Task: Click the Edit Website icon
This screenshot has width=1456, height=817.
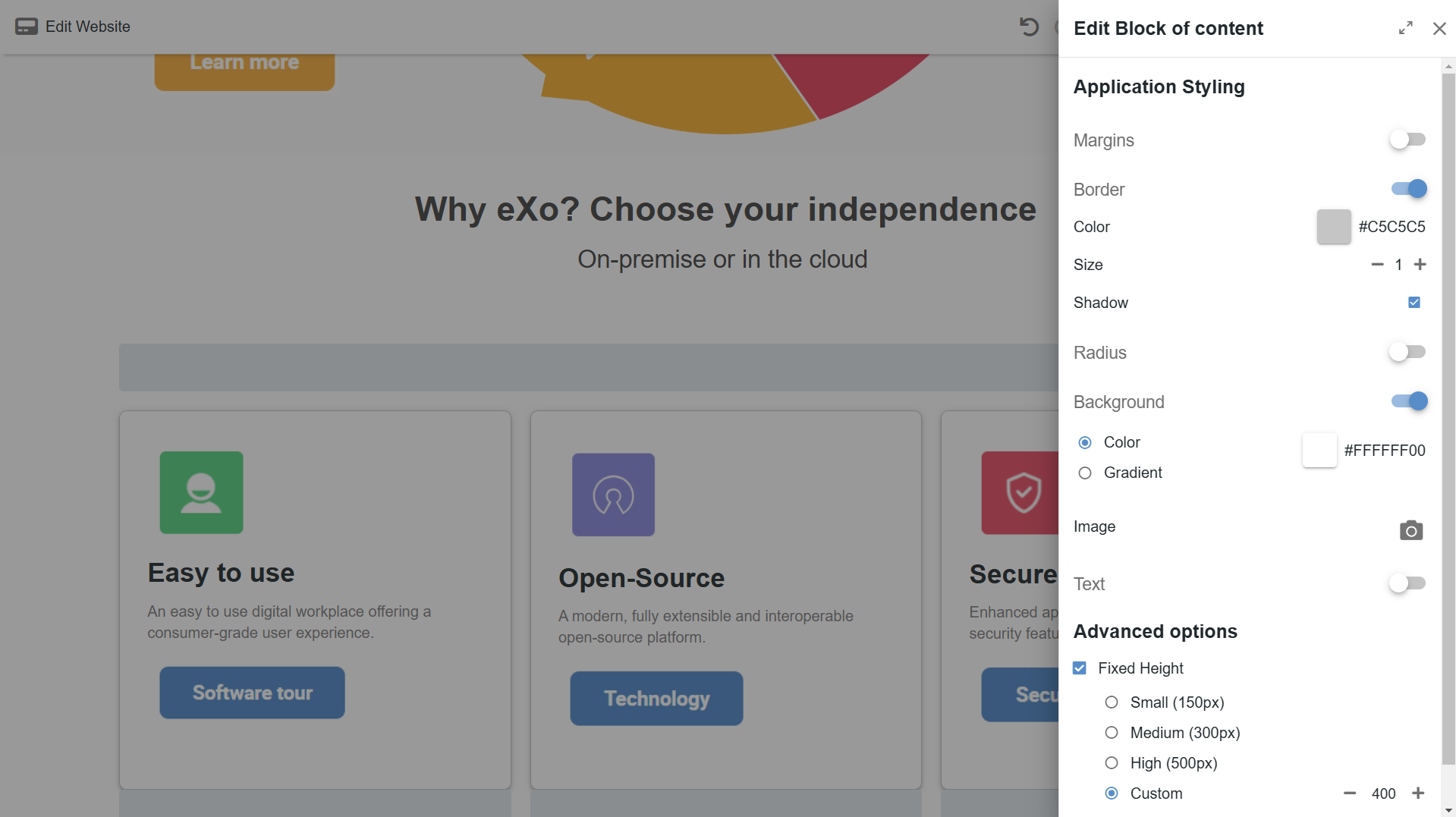Action: click(27, 27)
